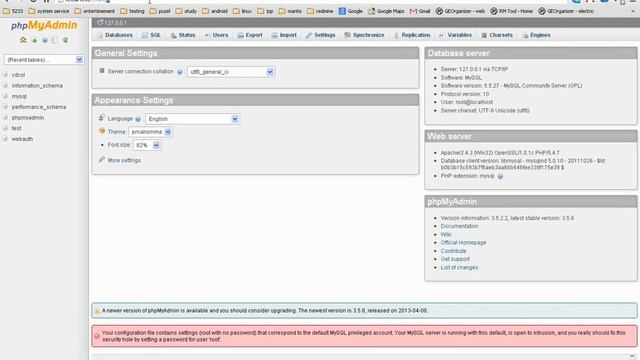The width and height of the screenshot is (640, 360).
Task: Open the Language dropdown showing English
Action: coord(192,119)
